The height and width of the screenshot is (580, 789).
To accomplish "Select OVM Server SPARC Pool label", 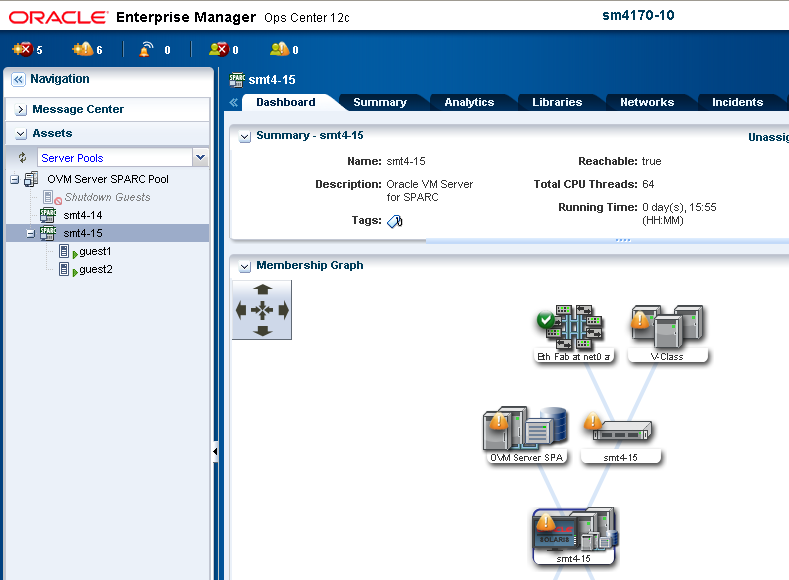I will pyautogui.click(x=108, y=179).
